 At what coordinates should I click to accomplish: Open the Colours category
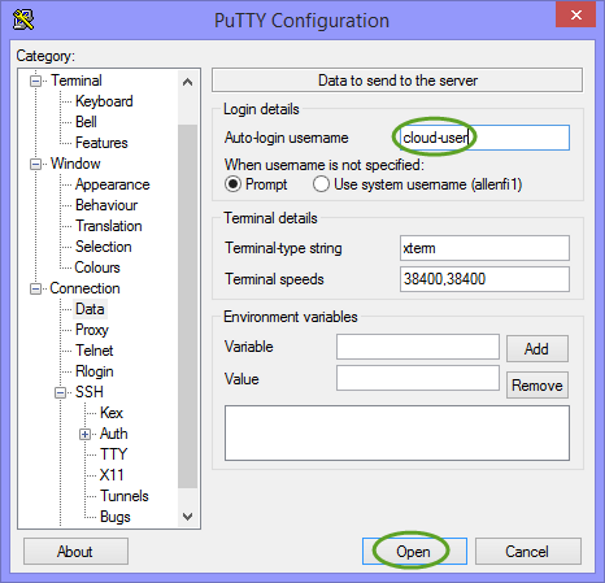[x=97, y=268]
